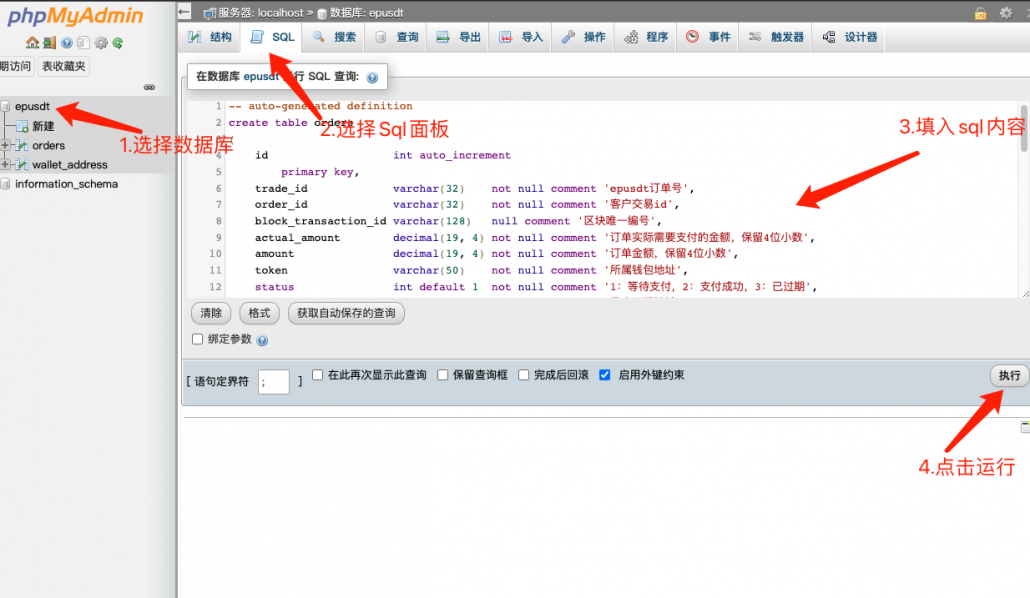Open phpMyAdmin home via the house icon
1030x598 pixels.
[x=33, y=42]
